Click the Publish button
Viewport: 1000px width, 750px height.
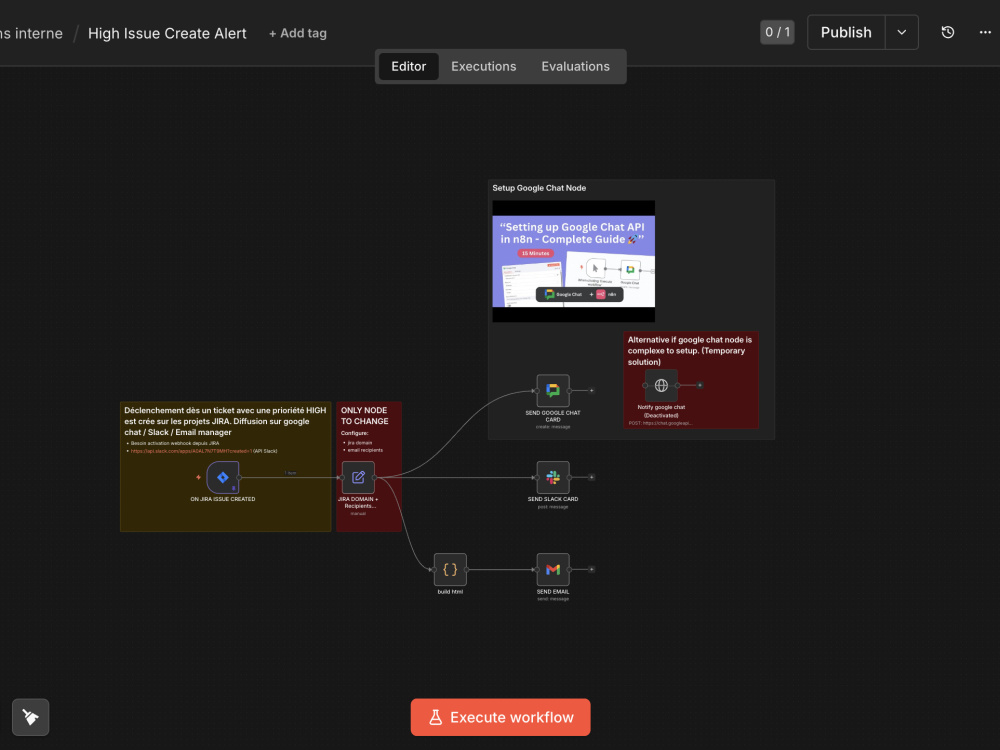pos(846,33)
